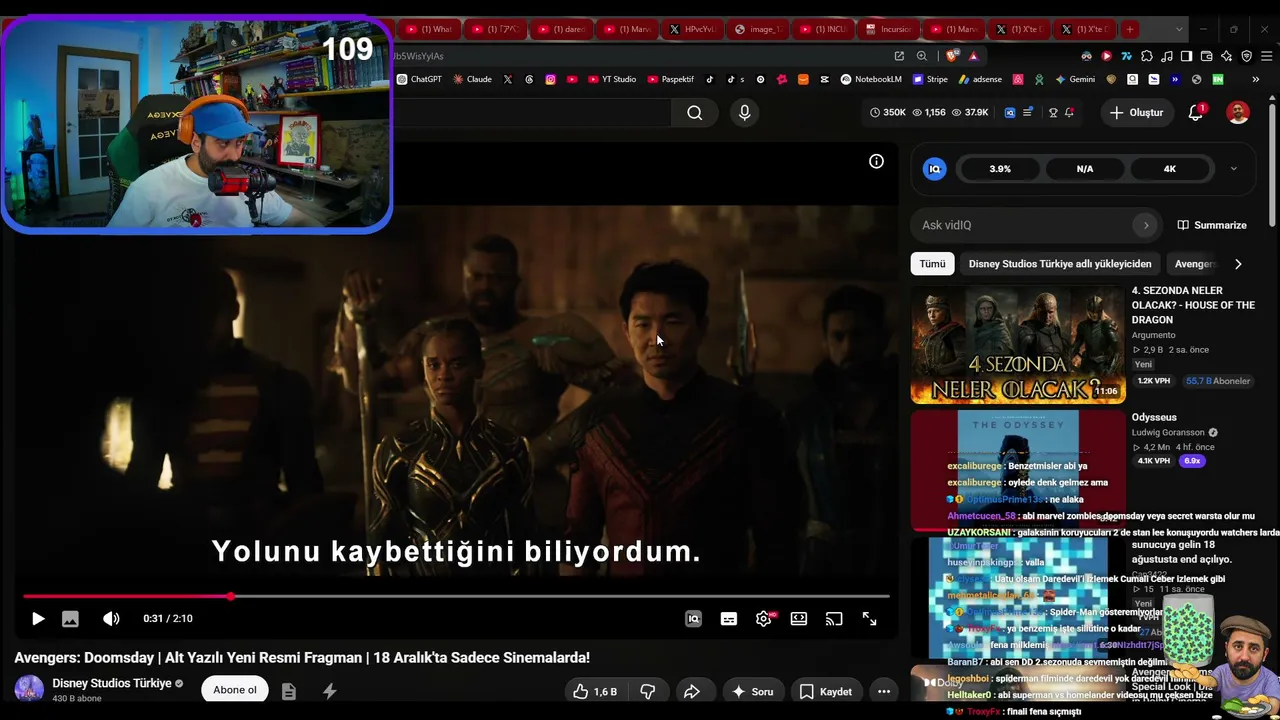Open the browser extensions puzzle icon
This screenshot has height=720, width=1280.
(x=1147, y=56)
